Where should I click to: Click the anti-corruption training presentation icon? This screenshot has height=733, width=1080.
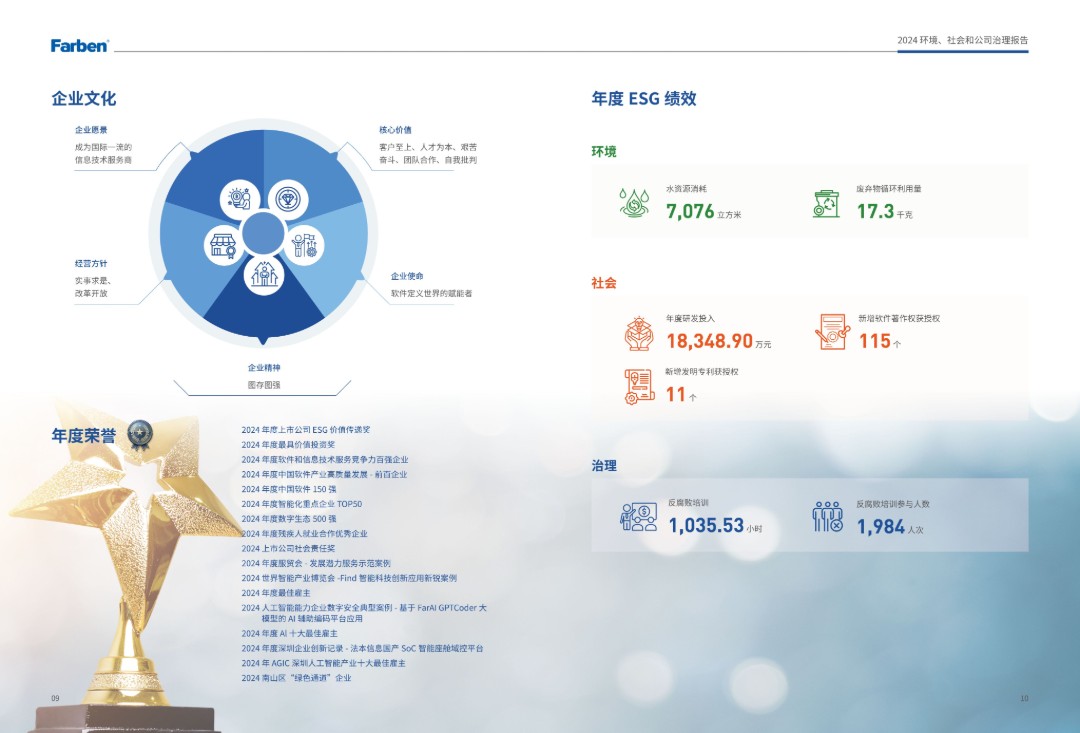(638, 517)
